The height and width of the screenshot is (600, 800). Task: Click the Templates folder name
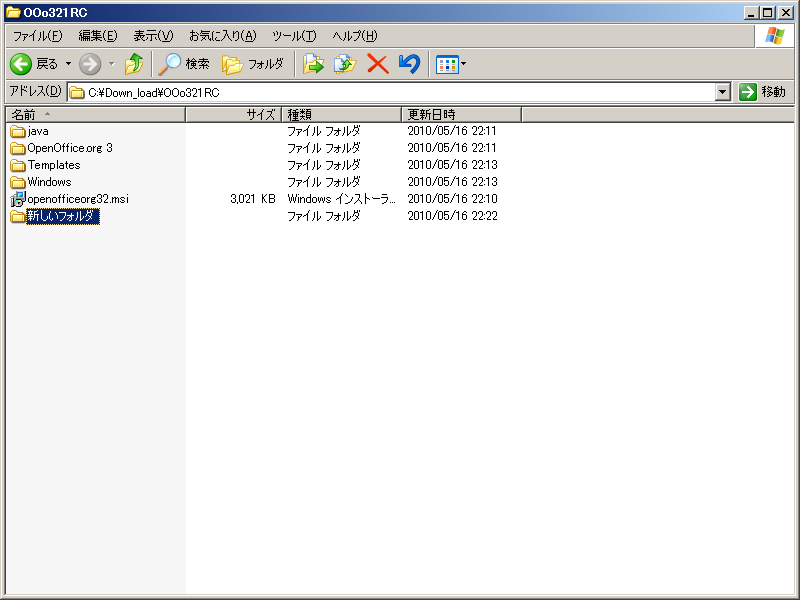[54, 165]
